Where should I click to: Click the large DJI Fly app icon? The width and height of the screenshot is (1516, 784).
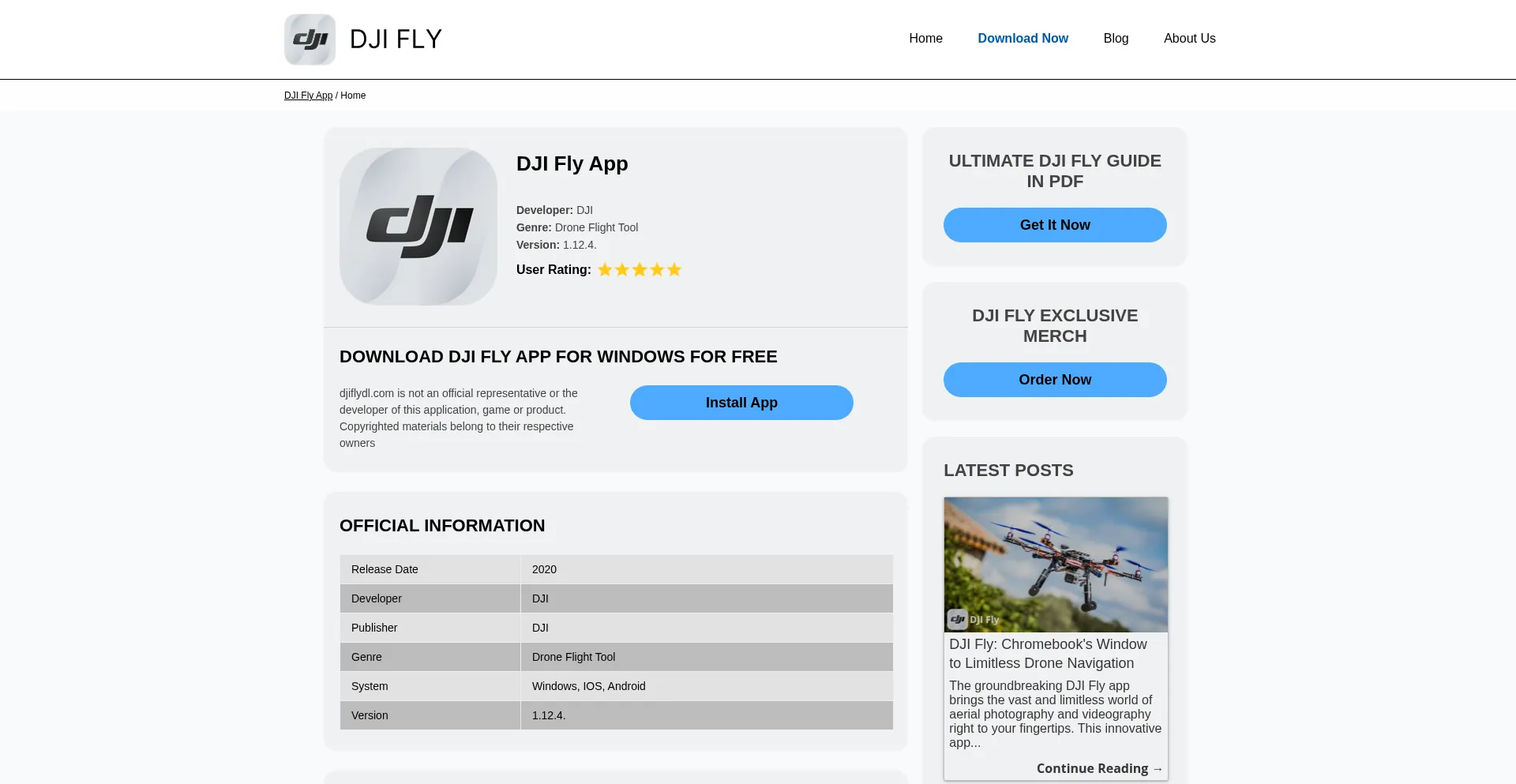pos(418,227)
